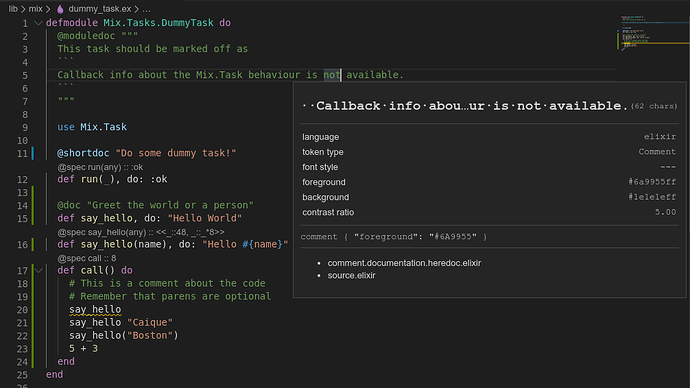The width and height of the screenshot is (690, 388).
Task: Click '5 + 3' expression on line 23
Action: (84, 348)
